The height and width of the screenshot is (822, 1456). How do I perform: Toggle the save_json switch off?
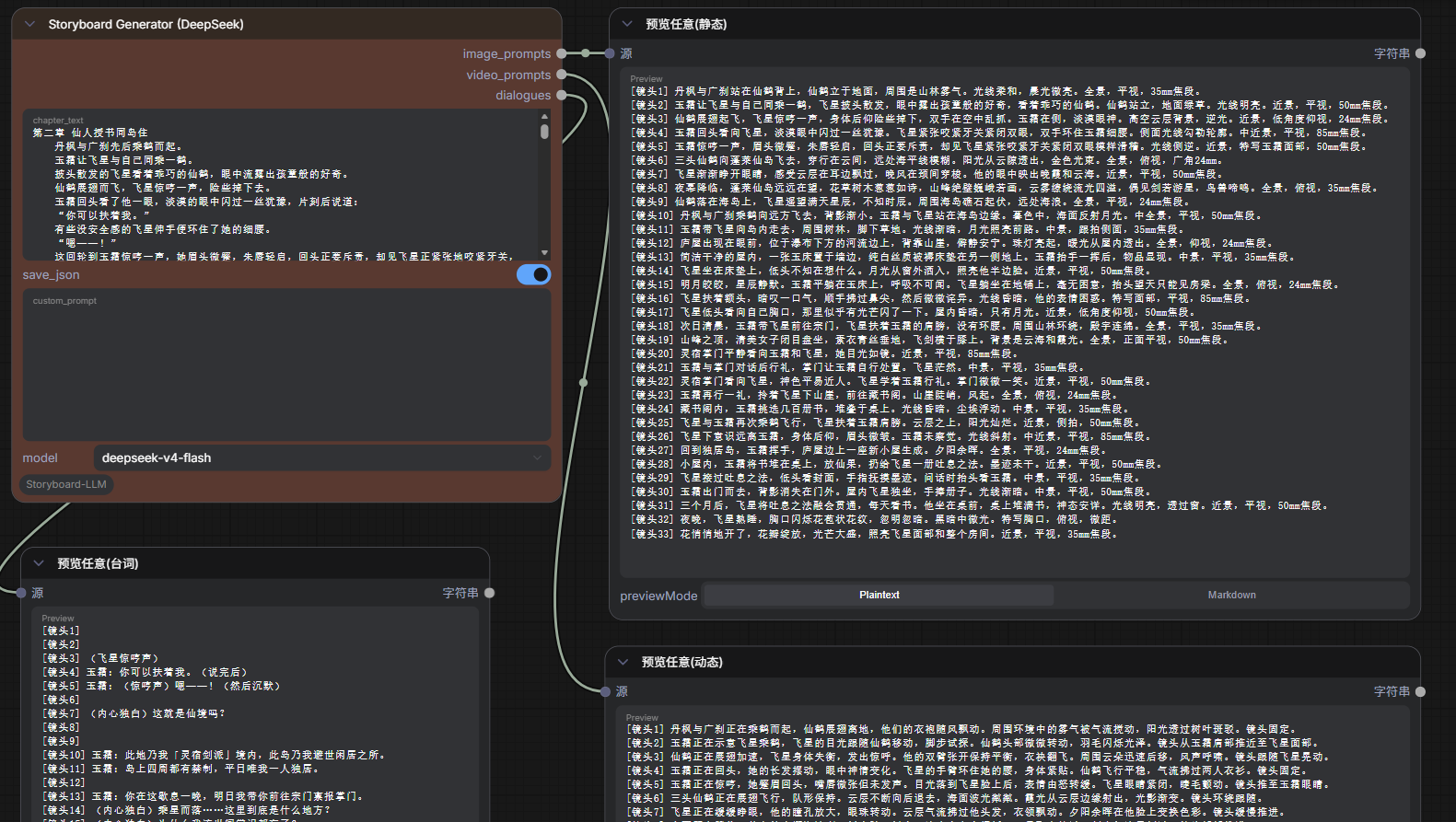pos(533,274)
